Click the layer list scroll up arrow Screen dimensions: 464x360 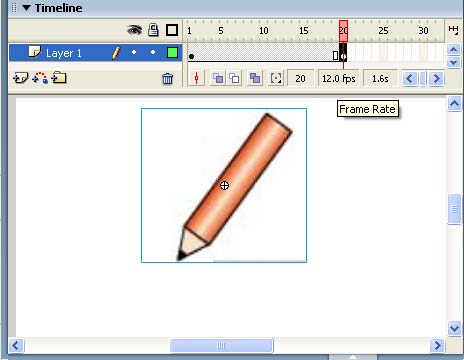click(x=453, y=50)
